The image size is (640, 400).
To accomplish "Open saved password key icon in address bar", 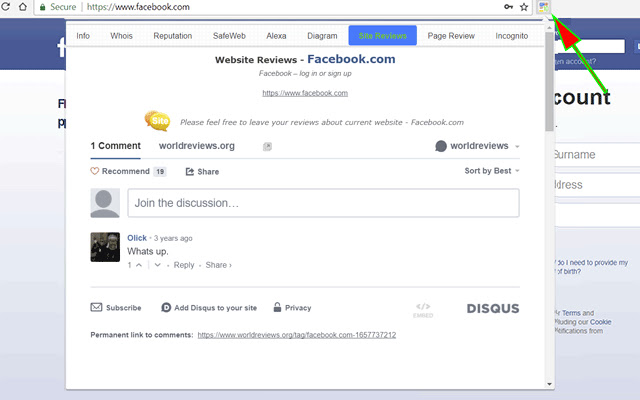I will click(x=508, y=7).
